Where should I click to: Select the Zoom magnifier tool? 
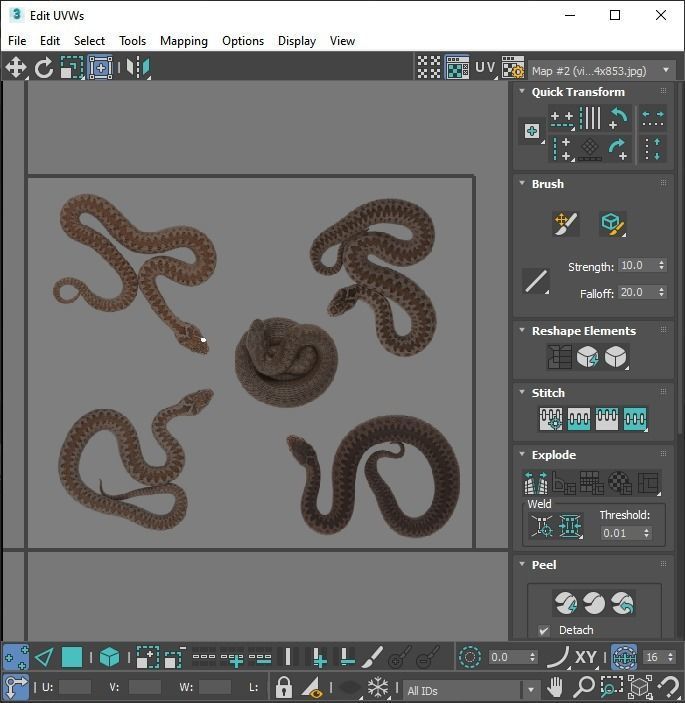tap(584, 687)
